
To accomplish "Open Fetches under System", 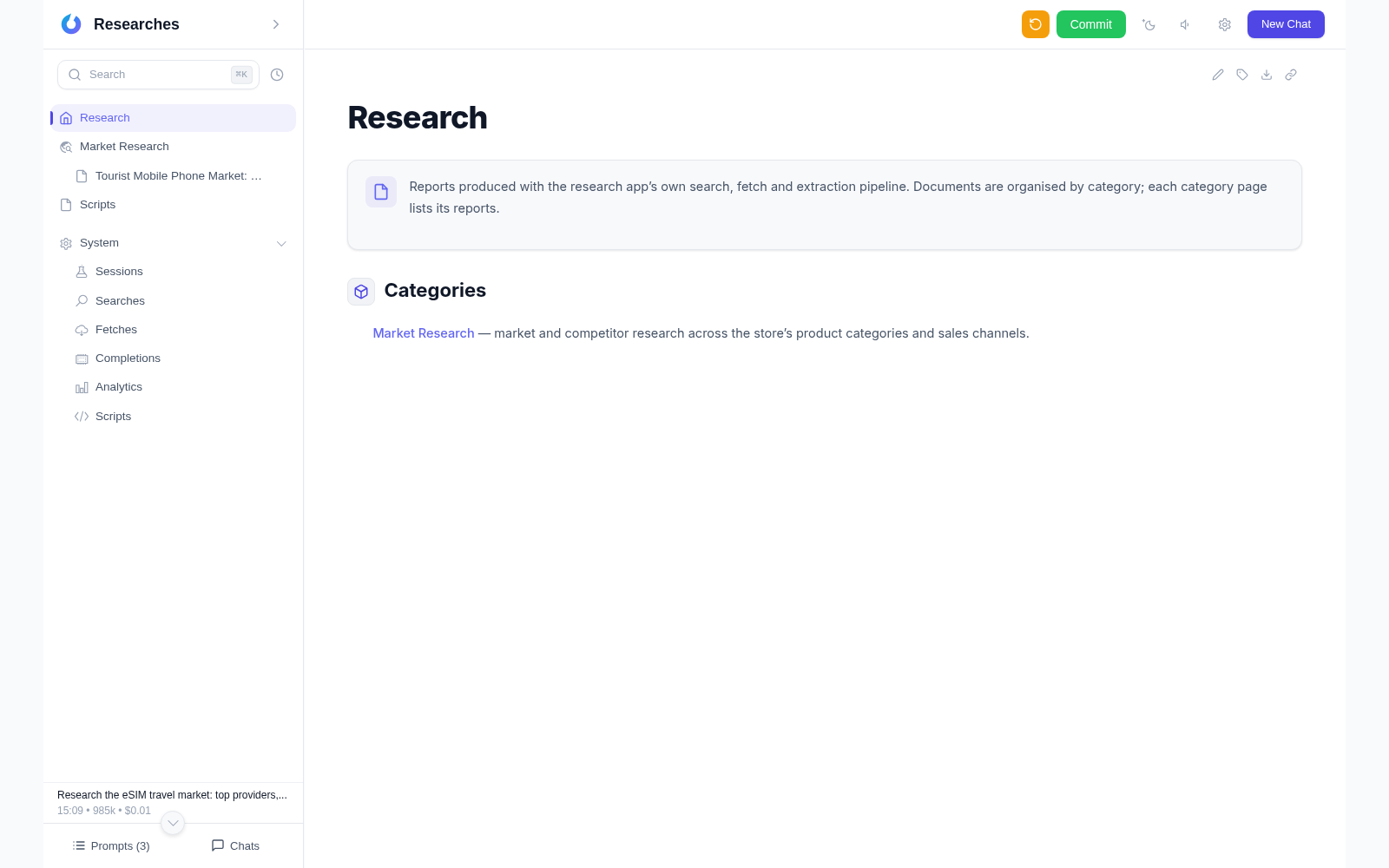I will click(173, 330).
